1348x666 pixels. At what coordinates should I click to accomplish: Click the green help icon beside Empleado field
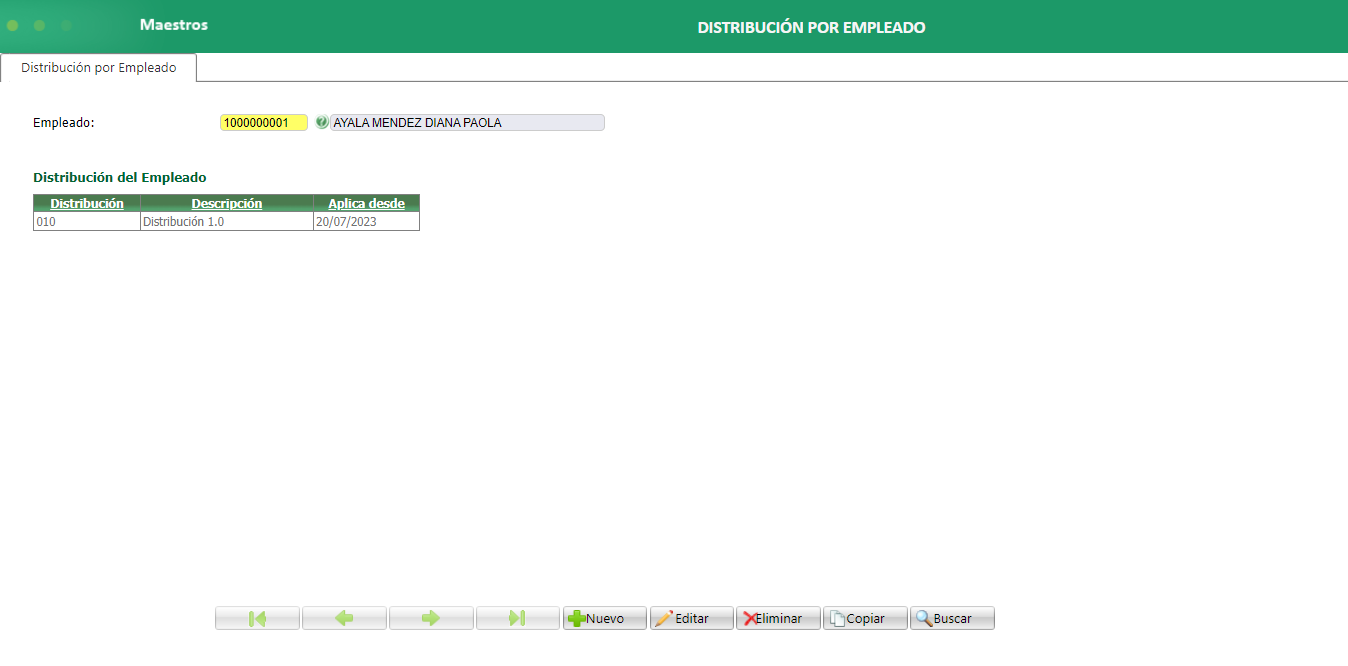(322, 122)
